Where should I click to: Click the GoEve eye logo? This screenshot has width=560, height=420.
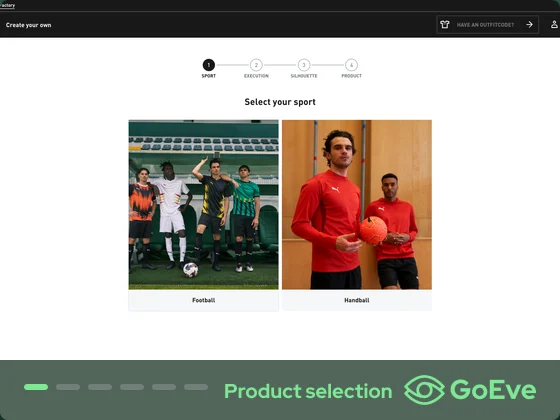point(424,390)
